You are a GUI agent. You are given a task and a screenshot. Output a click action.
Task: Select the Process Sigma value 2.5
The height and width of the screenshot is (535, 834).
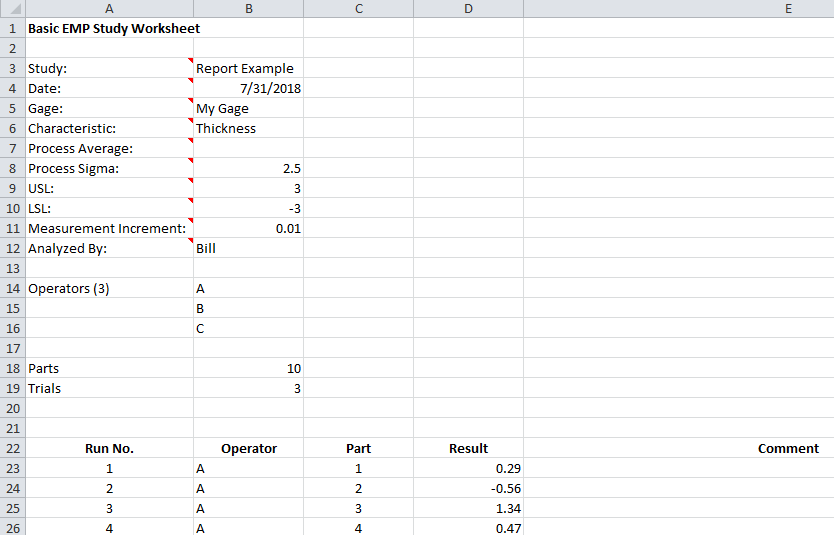[x=248, y=169]
